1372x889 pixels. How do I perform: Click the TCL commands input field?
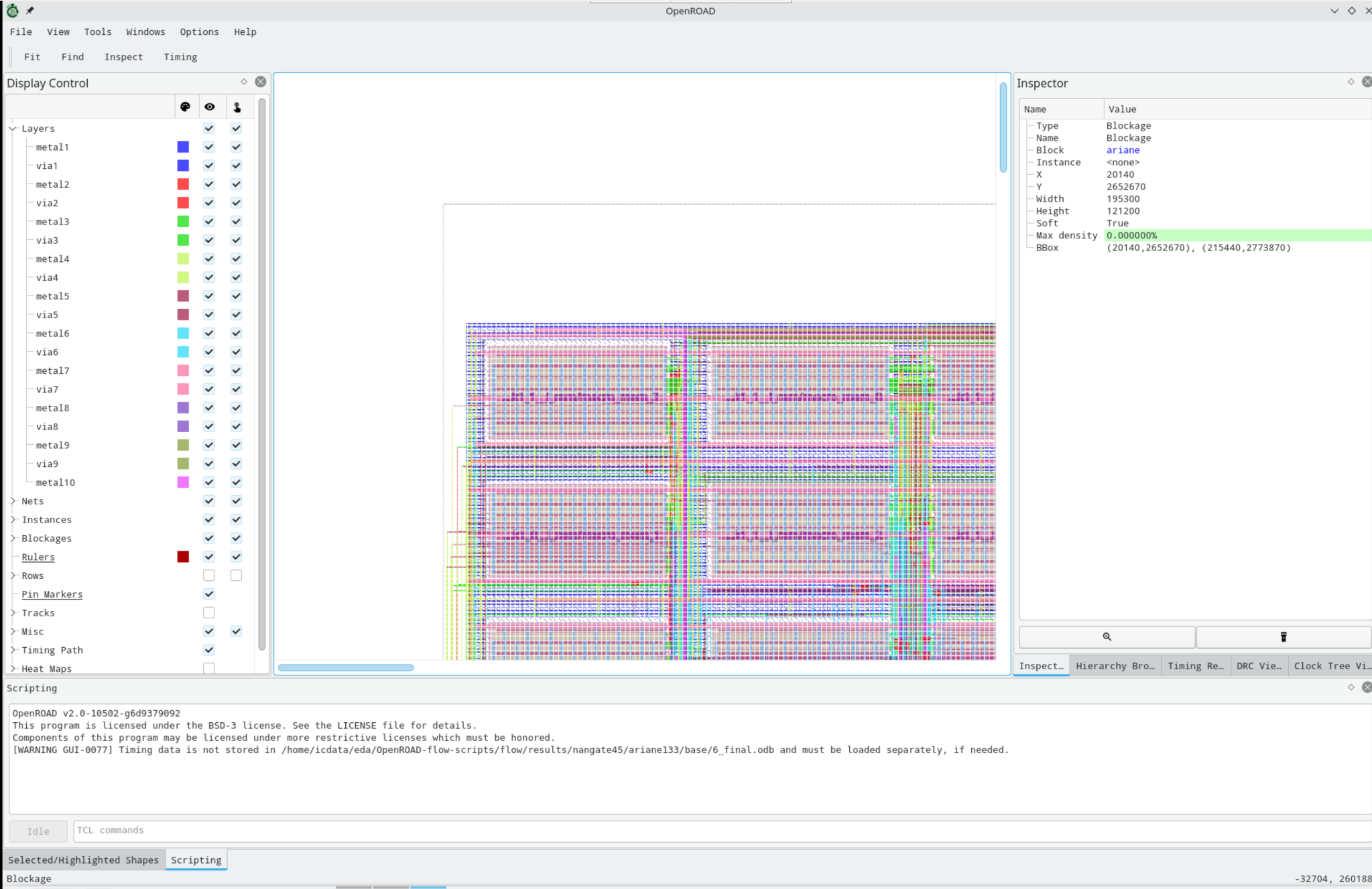[x=402, y=830]
